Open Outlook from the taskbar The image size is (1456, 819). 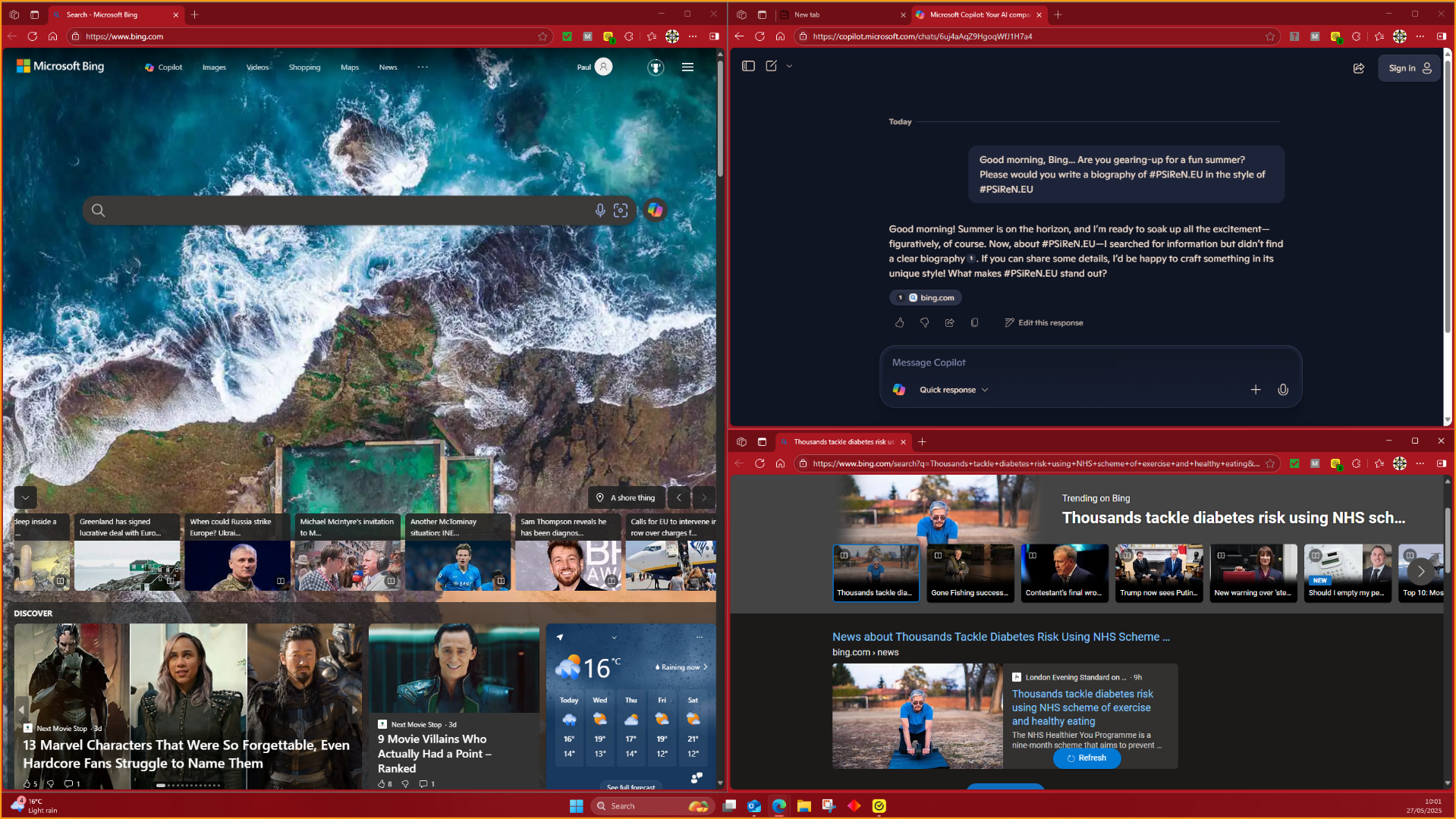tap(754, 805)
